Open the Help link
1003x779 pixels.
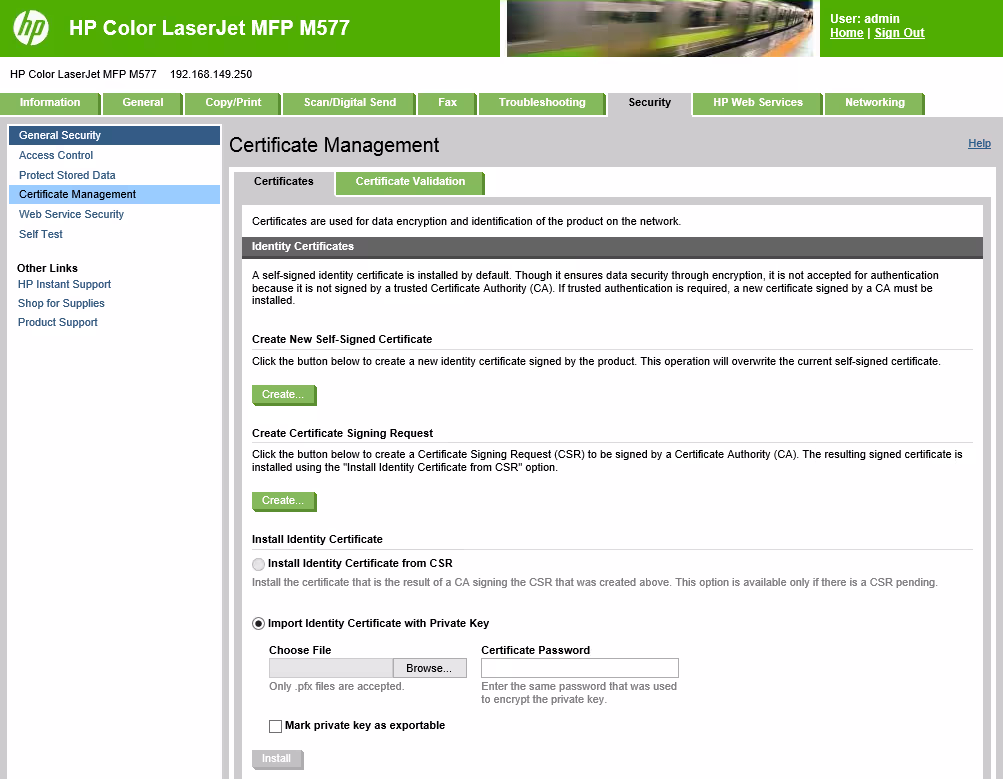pos(979,143)
